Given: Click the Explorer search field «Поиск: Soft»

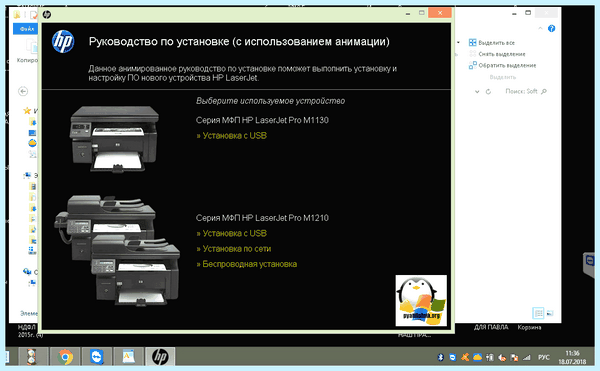Looking at the screenshot, I should click(522, 91).
